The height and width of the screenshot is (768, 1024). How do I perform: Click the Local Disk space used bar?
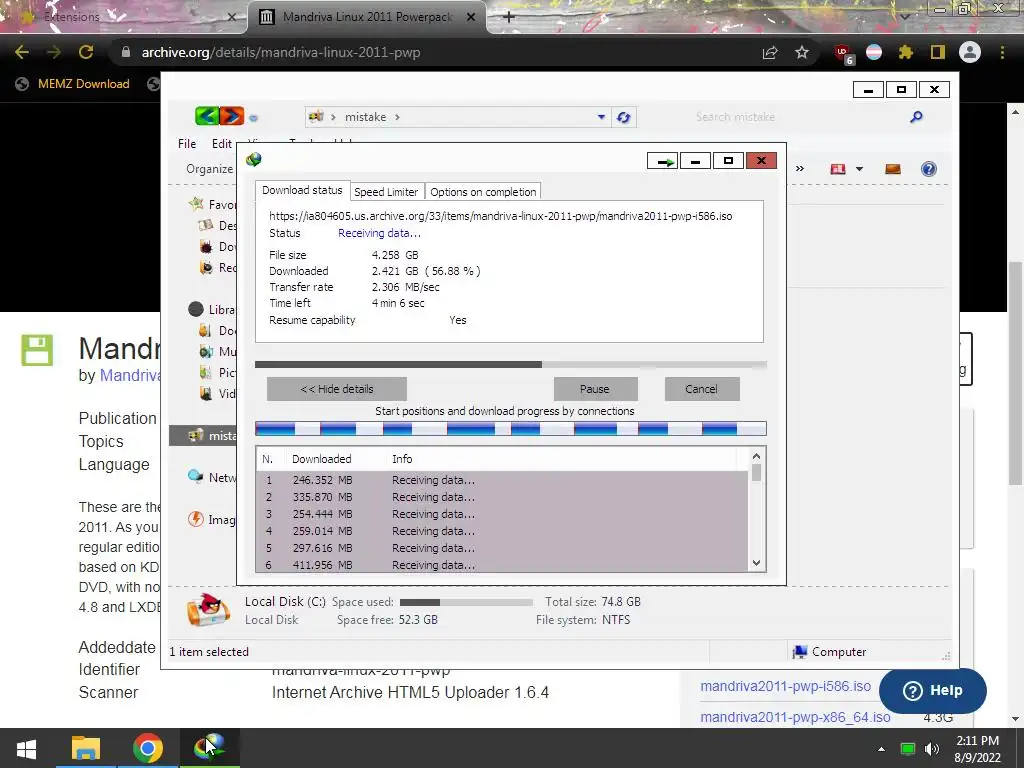466,602
